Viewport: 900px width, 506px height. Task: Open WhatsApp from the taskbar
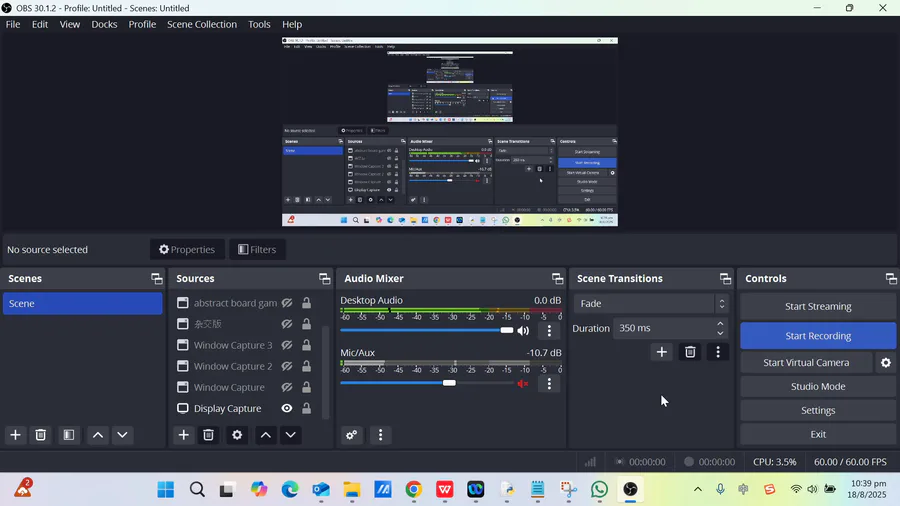[x=599, y=489]
